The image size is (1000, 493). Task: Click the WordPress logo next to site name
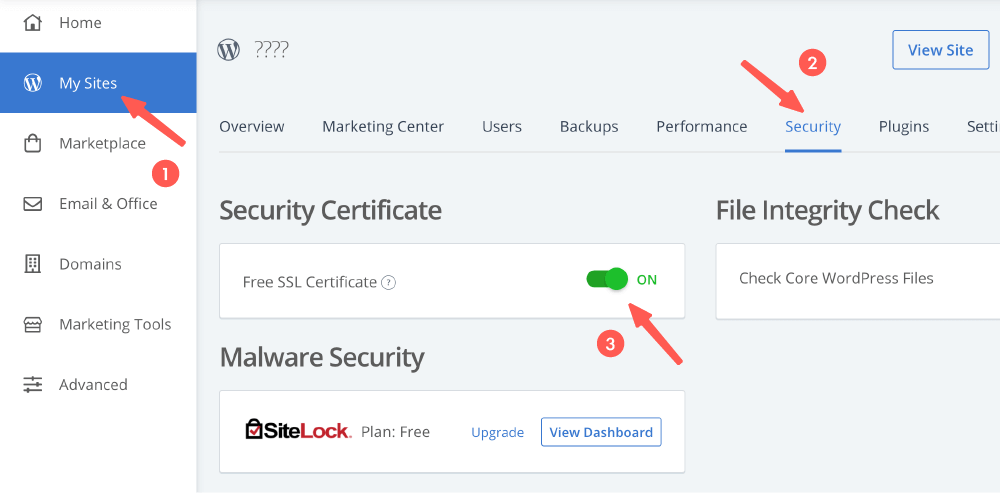pos(229,49)
